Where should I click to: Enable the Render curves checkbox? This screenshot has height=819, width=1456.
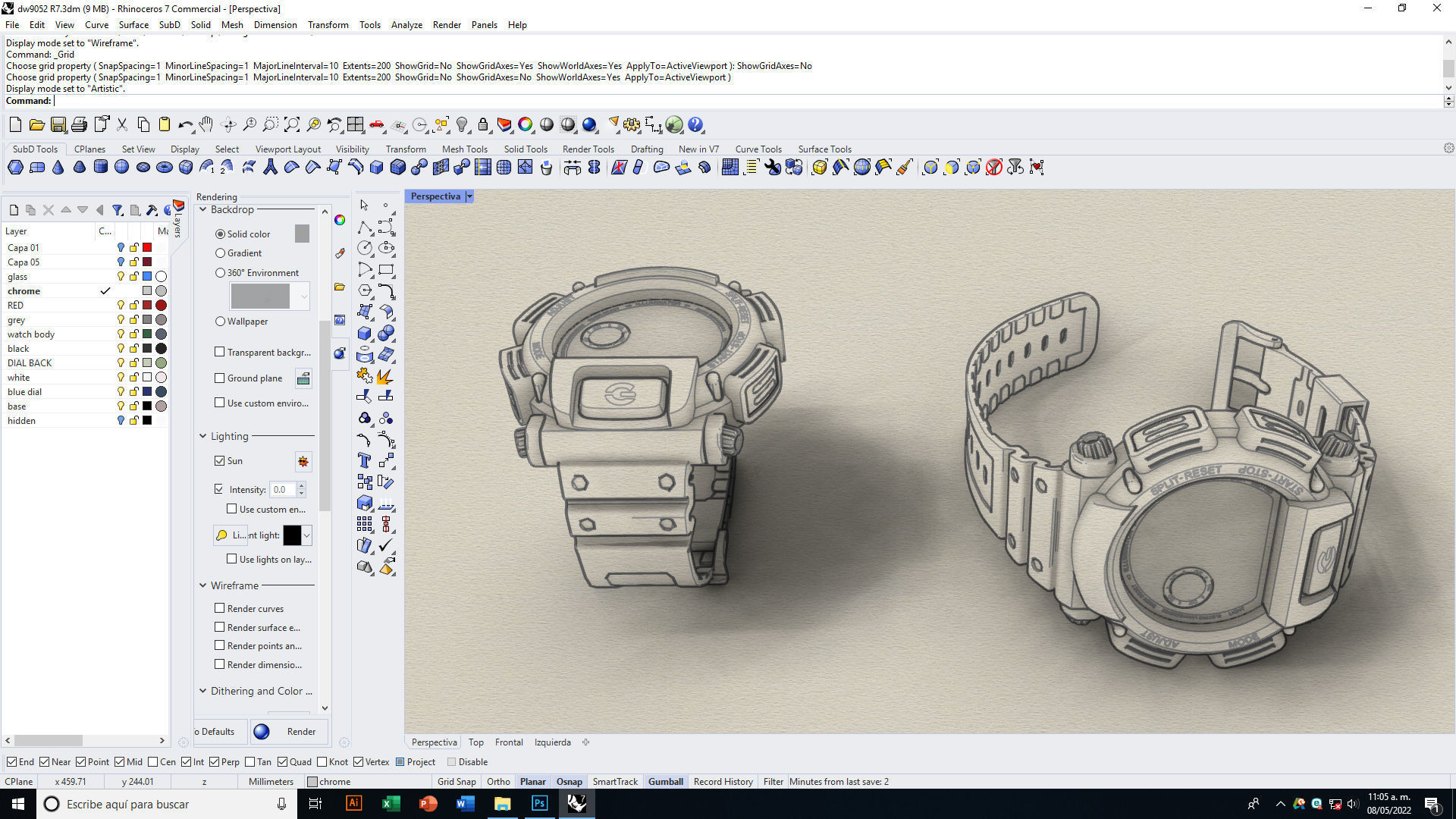point(219,608)
